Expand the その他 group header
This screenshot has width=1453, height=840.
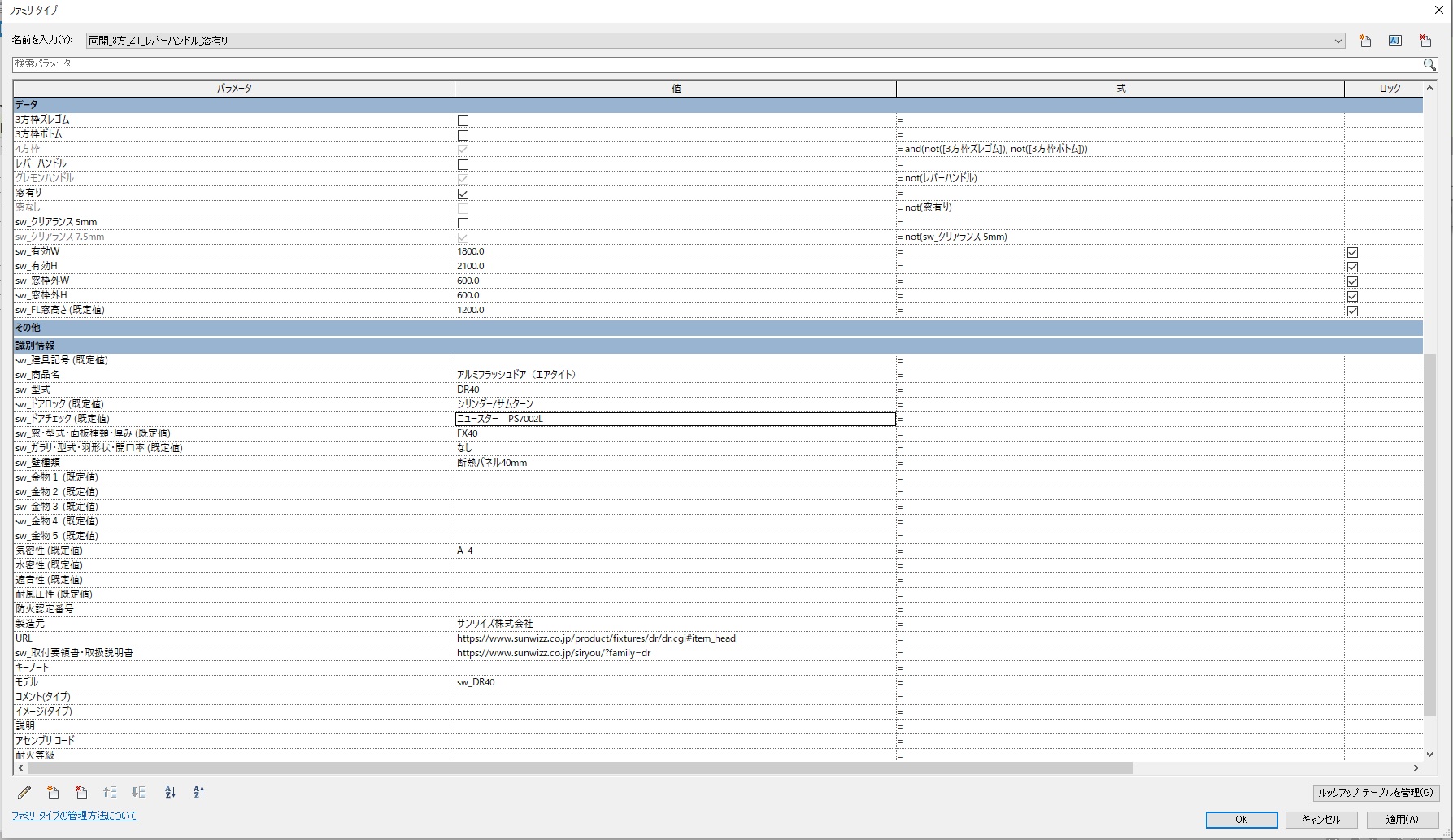coord(718,328)
